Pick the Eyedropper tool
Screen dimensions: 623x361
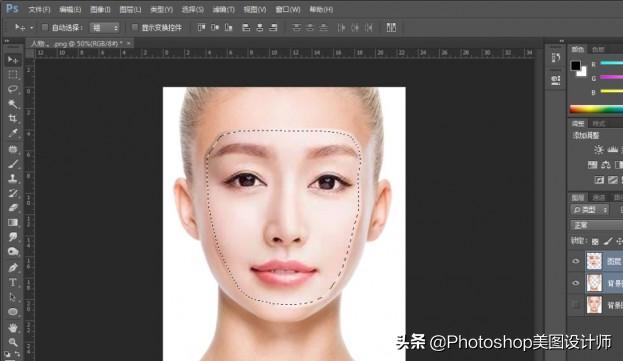click(x=13, y=133)
